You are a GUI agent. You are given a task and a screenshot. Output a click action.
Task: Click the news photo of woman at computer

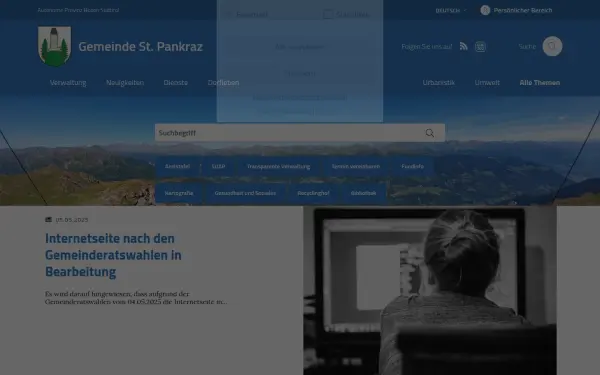coord(430,290)
